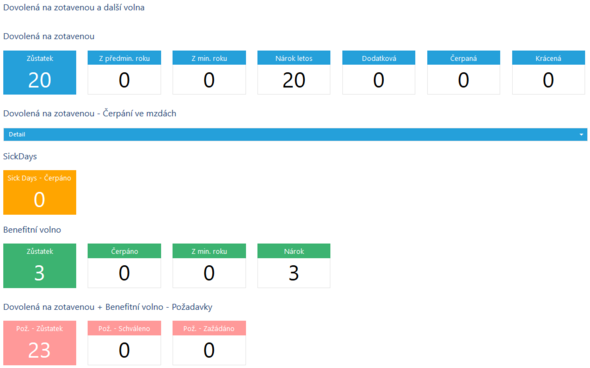This screenshot has width=590, height=368.
Task: Click the Benefitní volno - Požadavky section heading
Action: 108,307
